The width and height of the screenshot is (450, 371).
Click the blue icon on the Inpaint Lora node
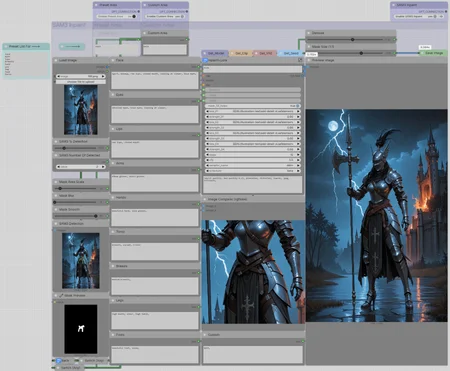point(205,60)
